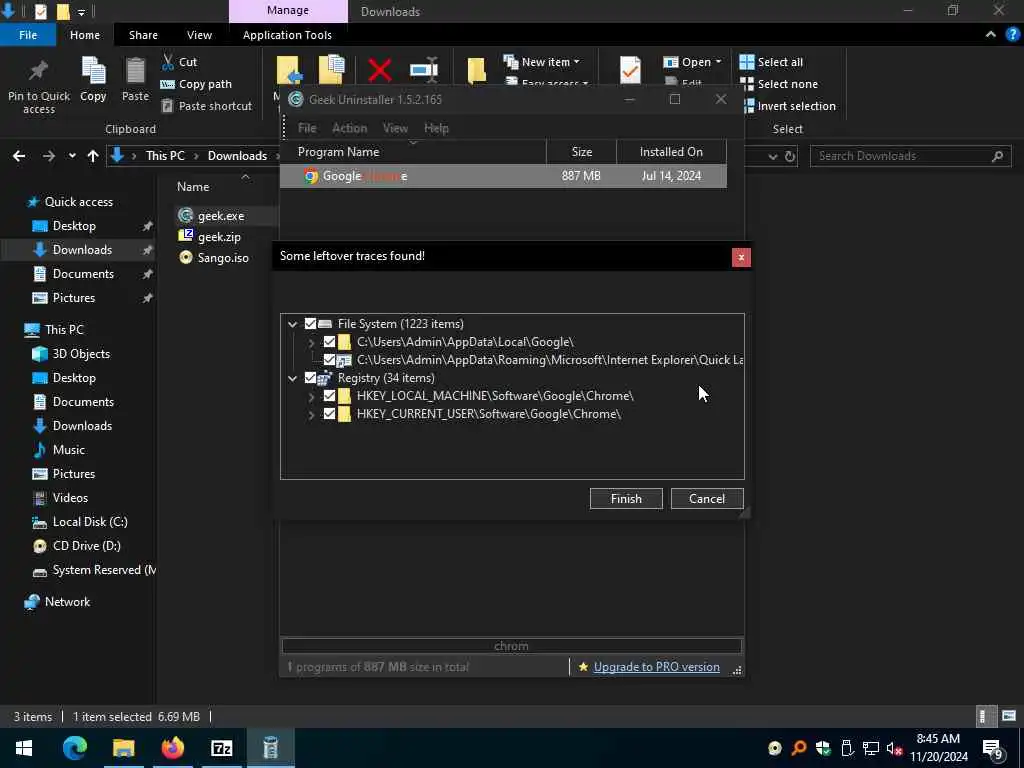The width and height of the screenshot is (1024, 768).
Task: Open 7-Zip from taskbar
Action: tap(221, 748)
